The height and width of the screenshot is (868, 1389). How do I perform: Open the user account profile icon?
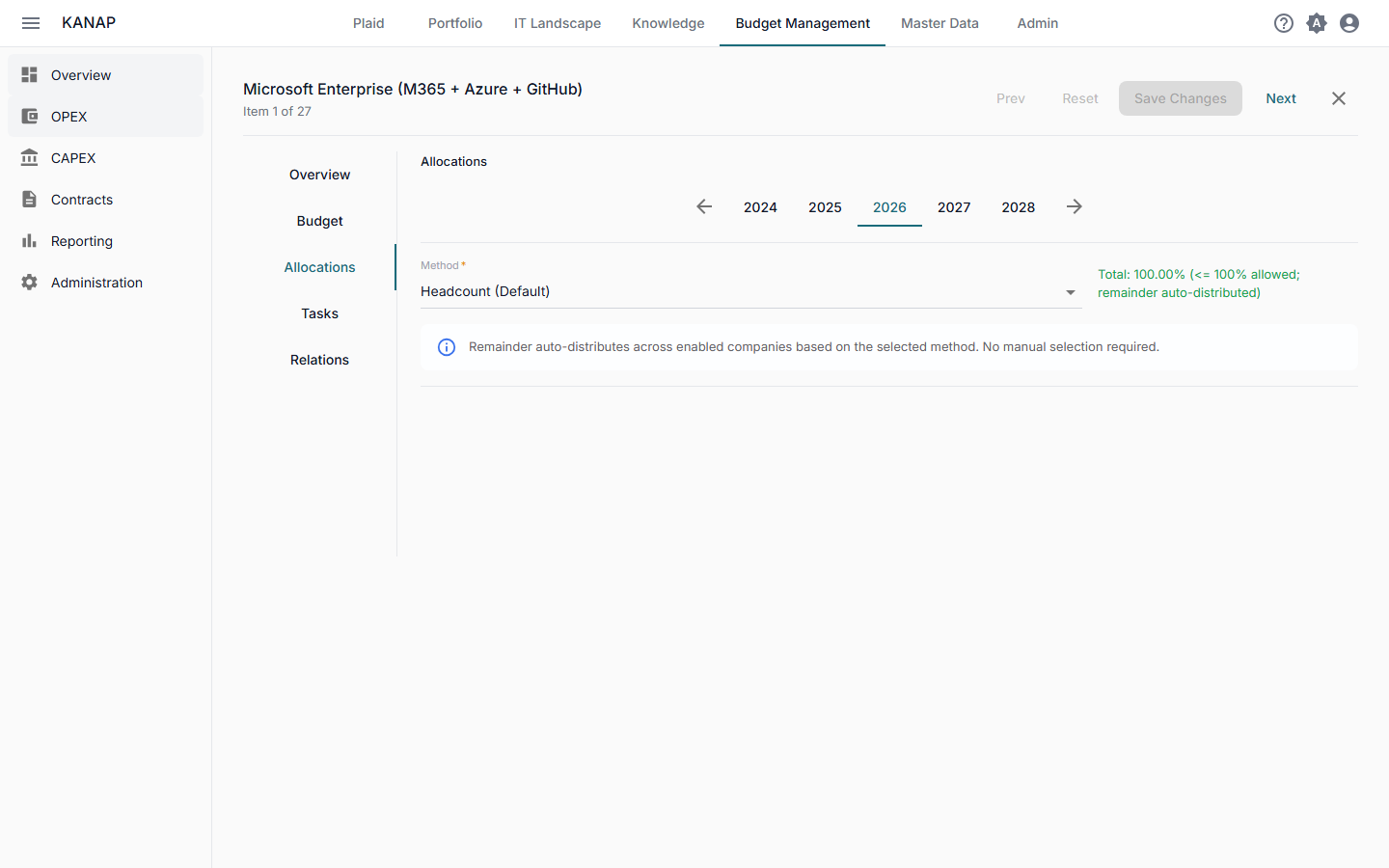click(1349, 23)
